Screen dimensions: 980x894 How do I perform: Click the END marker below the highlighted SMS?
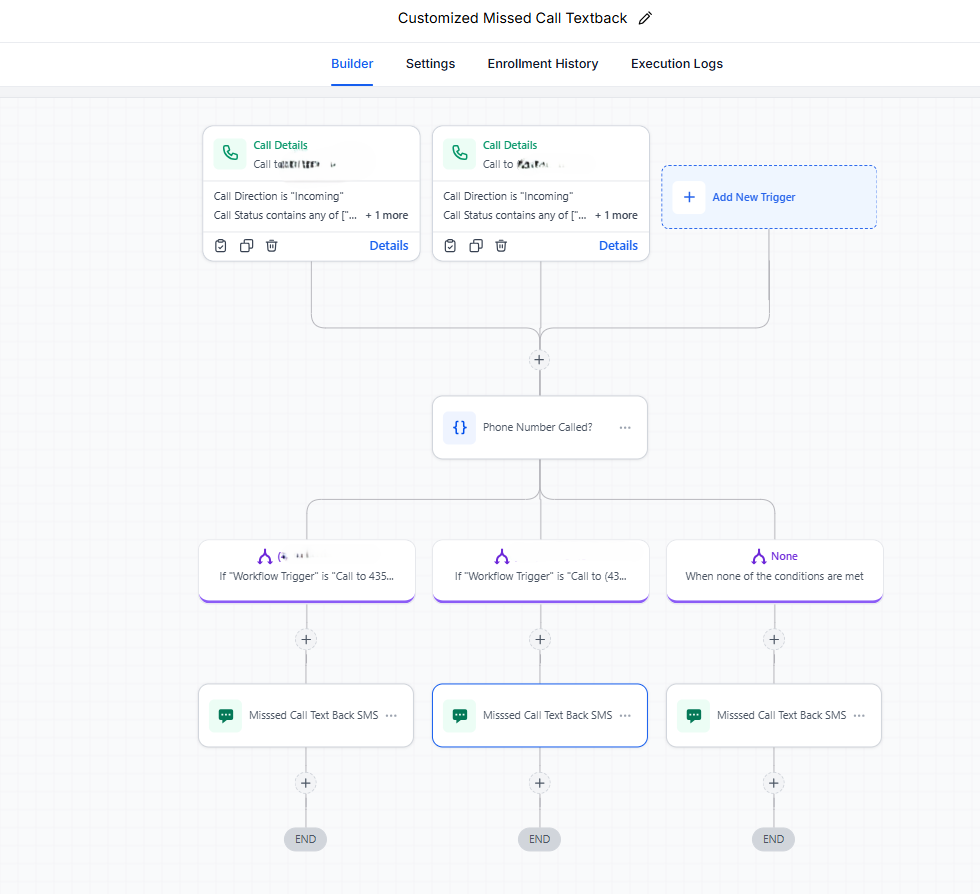pyautogui.click(x=539, y=839)
